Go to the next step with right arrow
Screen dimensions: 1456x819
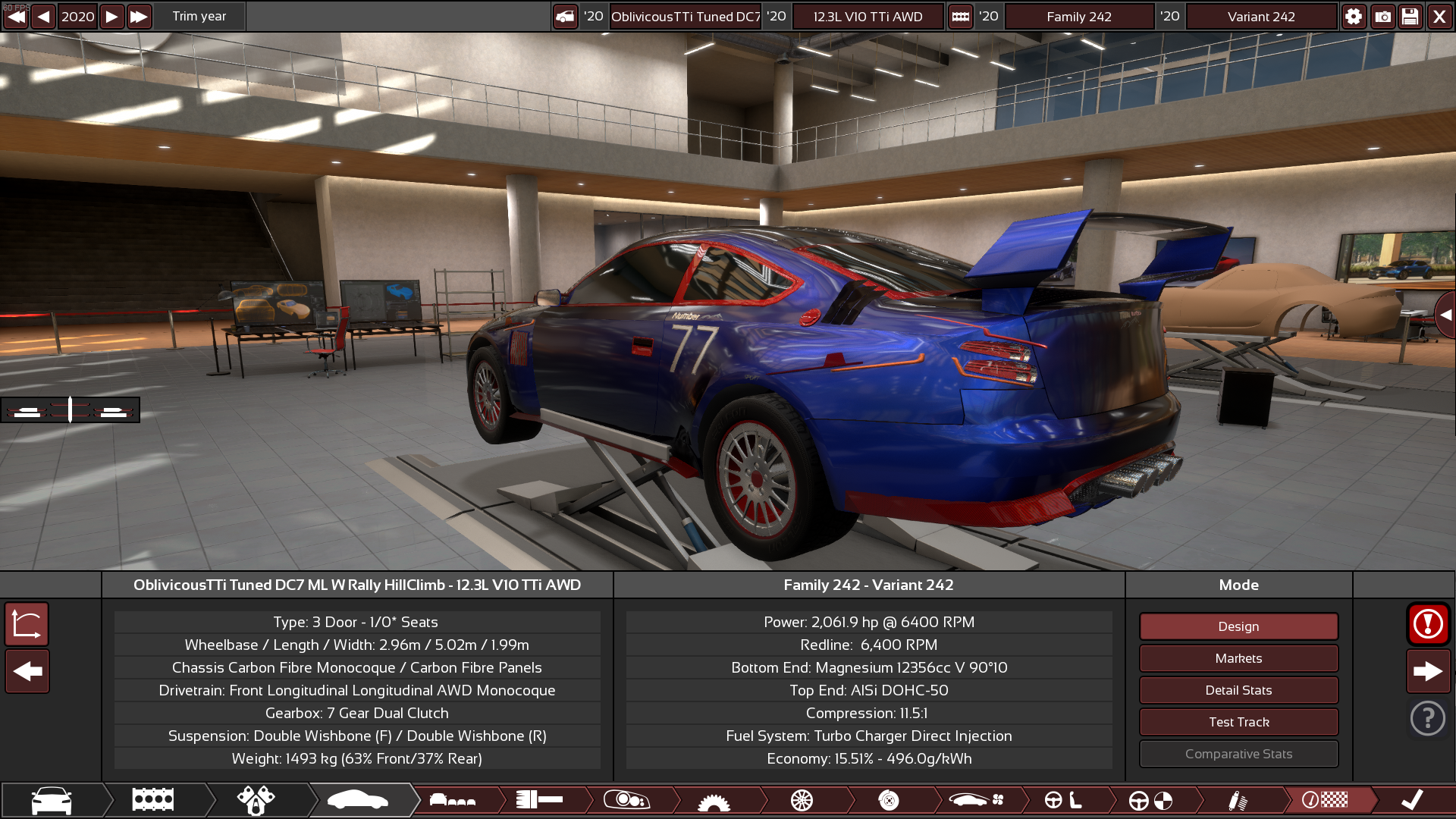coord(1428,671)
